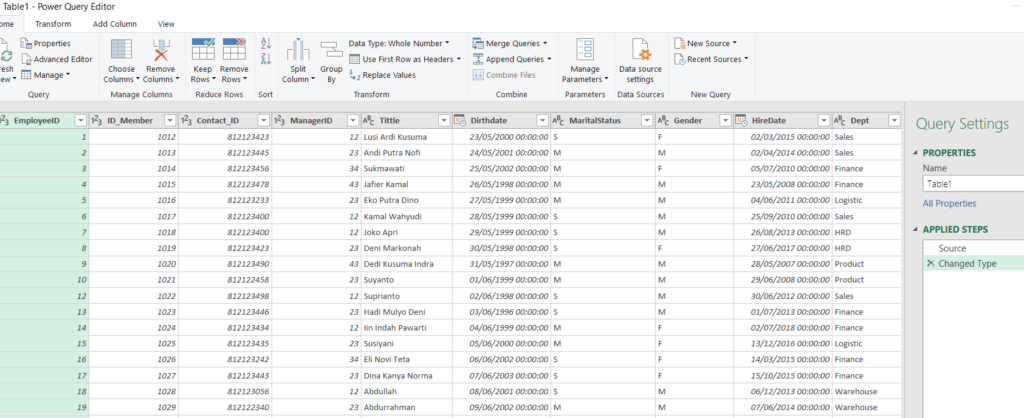
Task: Click Replace Values button
Action: click(388, 75)
